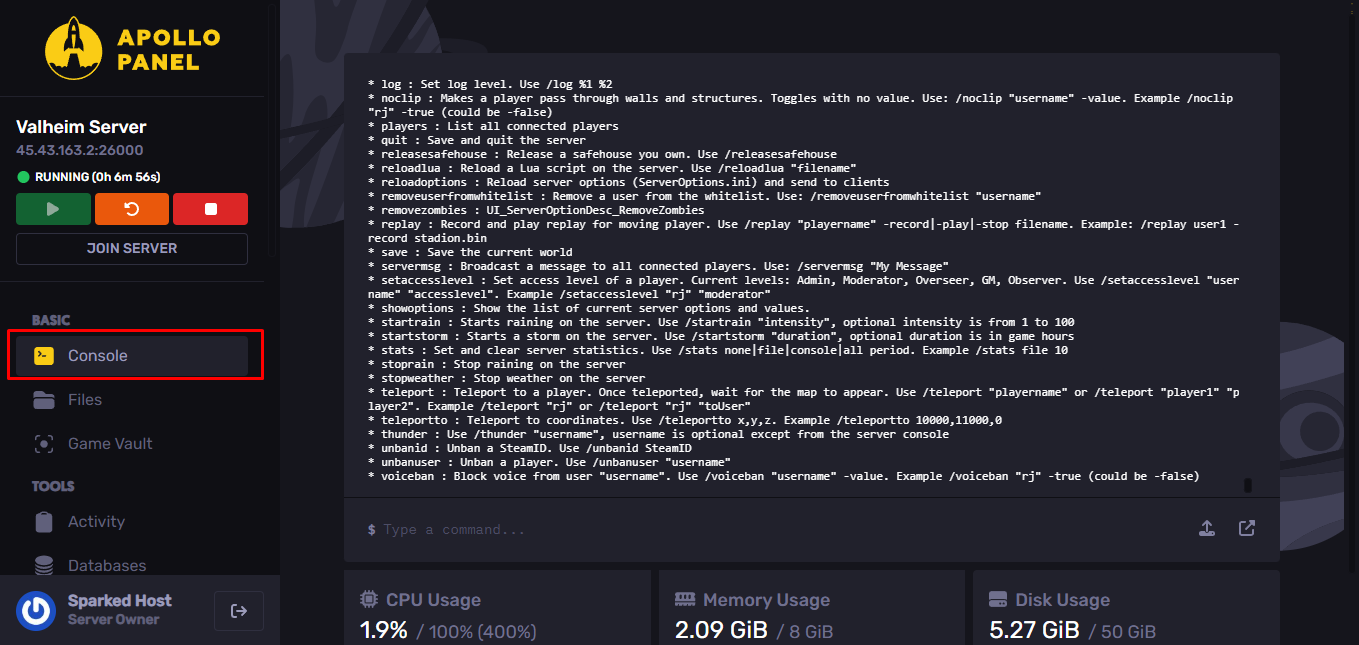Click the Apollo Panel rocket logo

pos(74,48)
